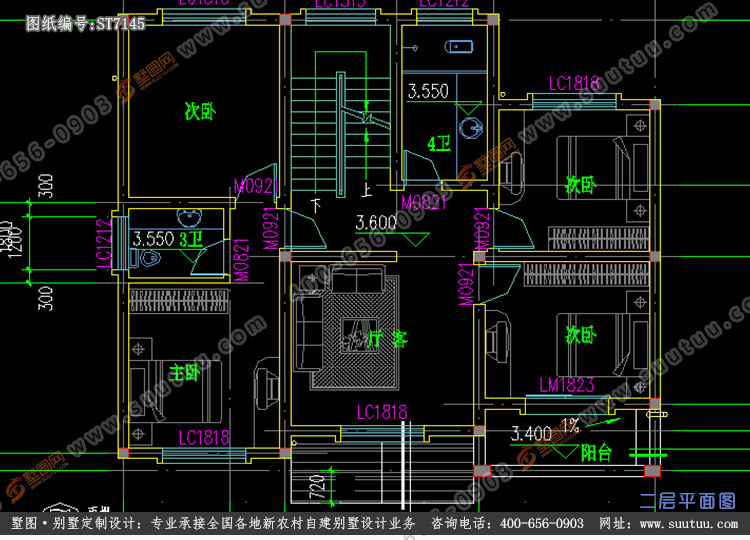
Task: Click the 3.400 balcony elevation value
Action: 531,434
